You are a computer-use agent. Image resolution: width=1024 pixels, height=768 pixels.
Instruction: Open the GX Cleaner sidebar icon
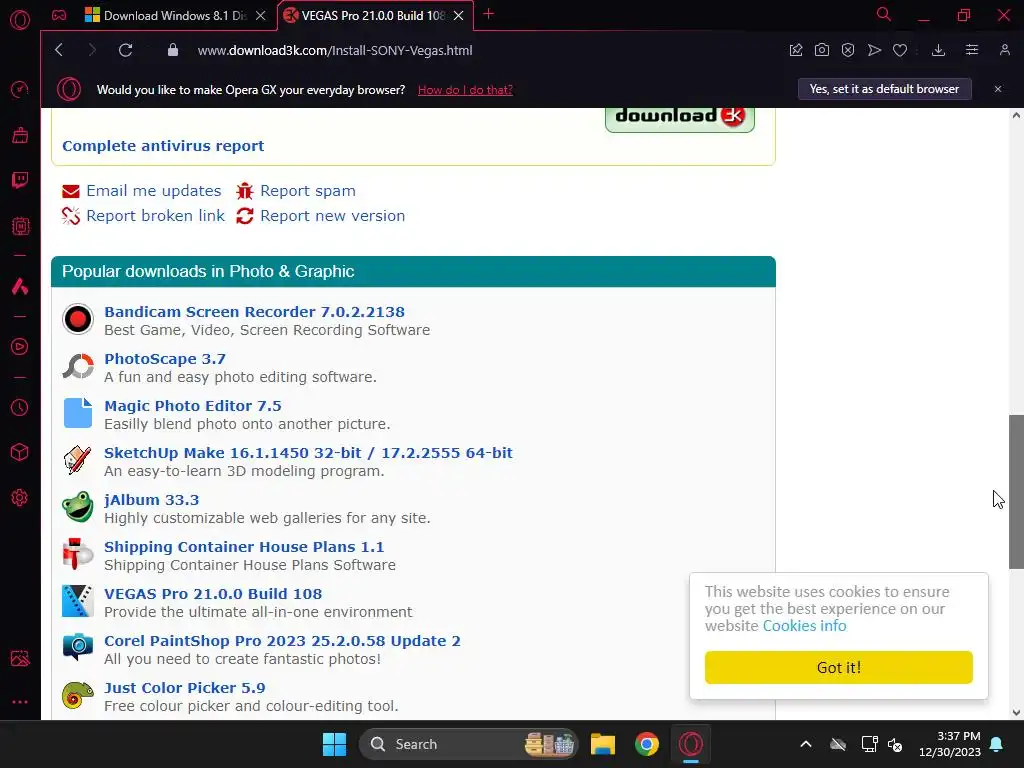click(20, 135)
